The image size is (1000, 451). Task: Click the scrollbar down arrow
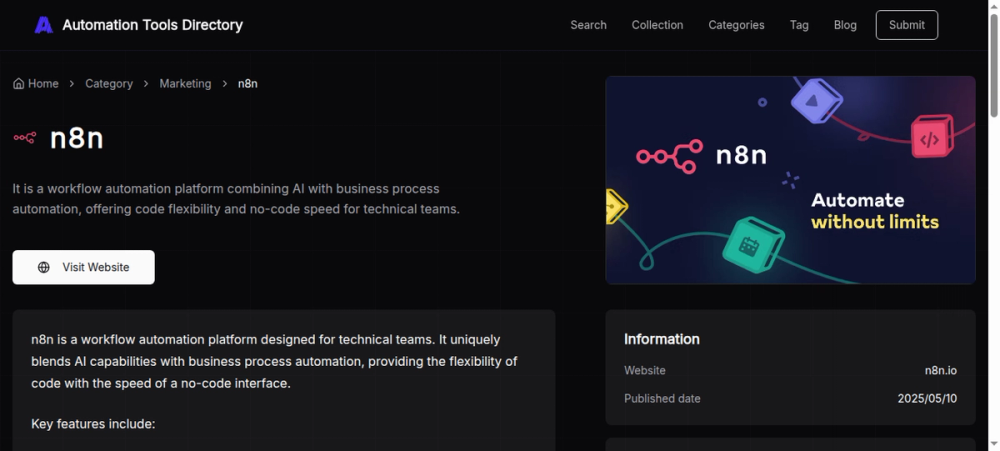click(x=994, y=444)
